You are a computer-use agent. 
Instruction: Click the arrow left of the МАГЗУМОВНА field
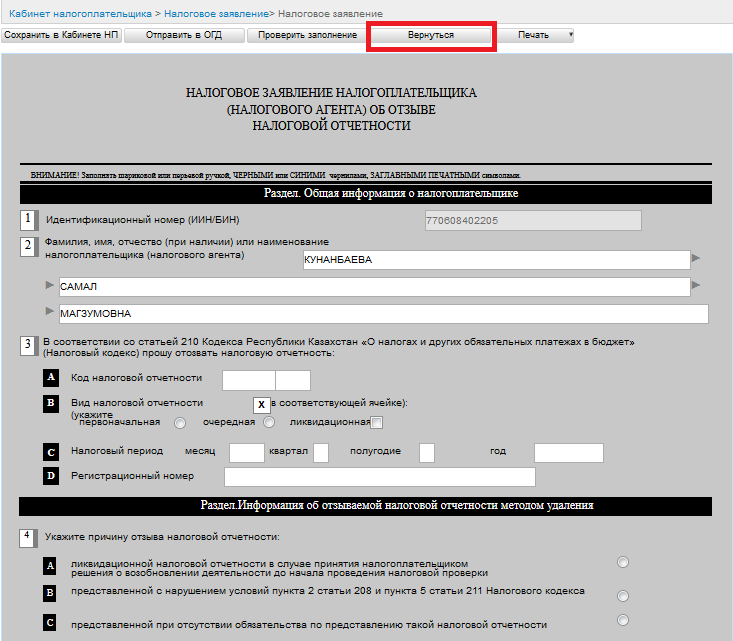(50, 313)
